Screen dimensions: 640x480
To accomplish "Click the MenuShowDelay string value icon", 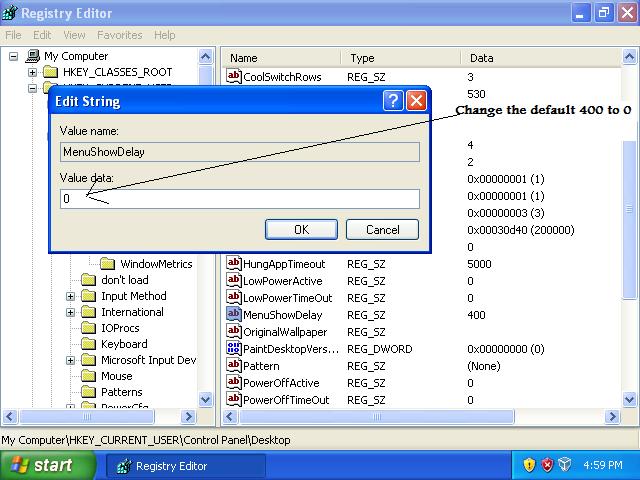I will click(233, 314).
